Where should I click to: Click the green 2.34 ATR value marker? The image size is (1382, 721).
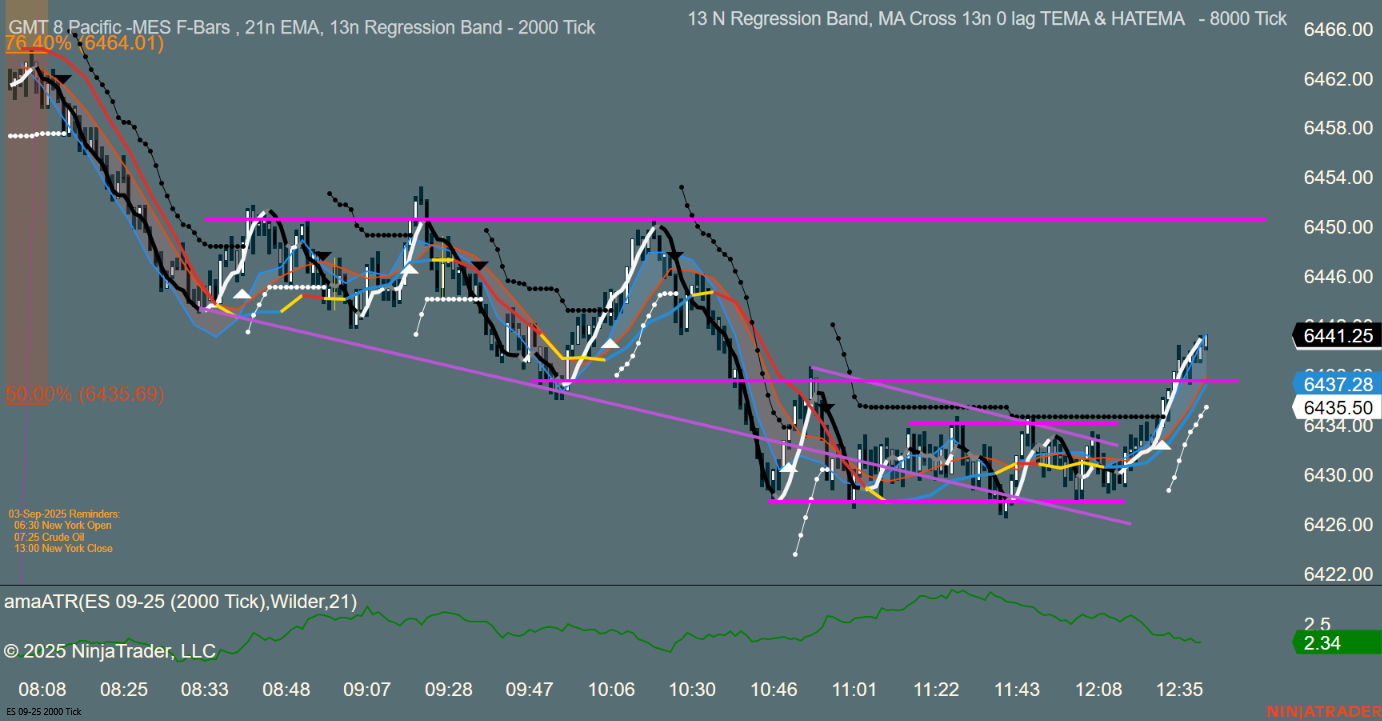click(1338, 643)
